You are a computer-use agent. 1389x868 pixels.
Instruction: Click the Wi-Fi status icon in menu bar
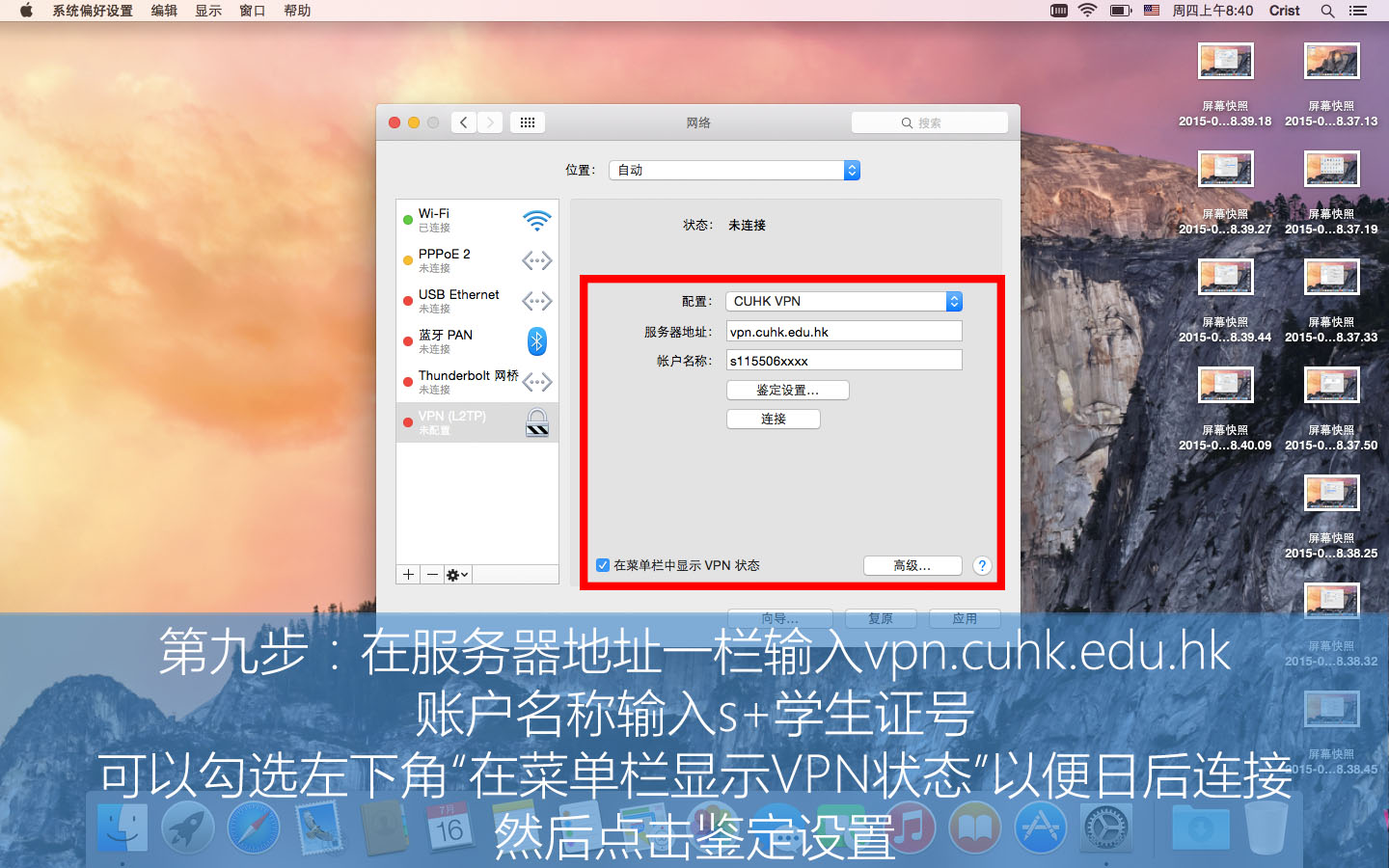[1088, 11]
